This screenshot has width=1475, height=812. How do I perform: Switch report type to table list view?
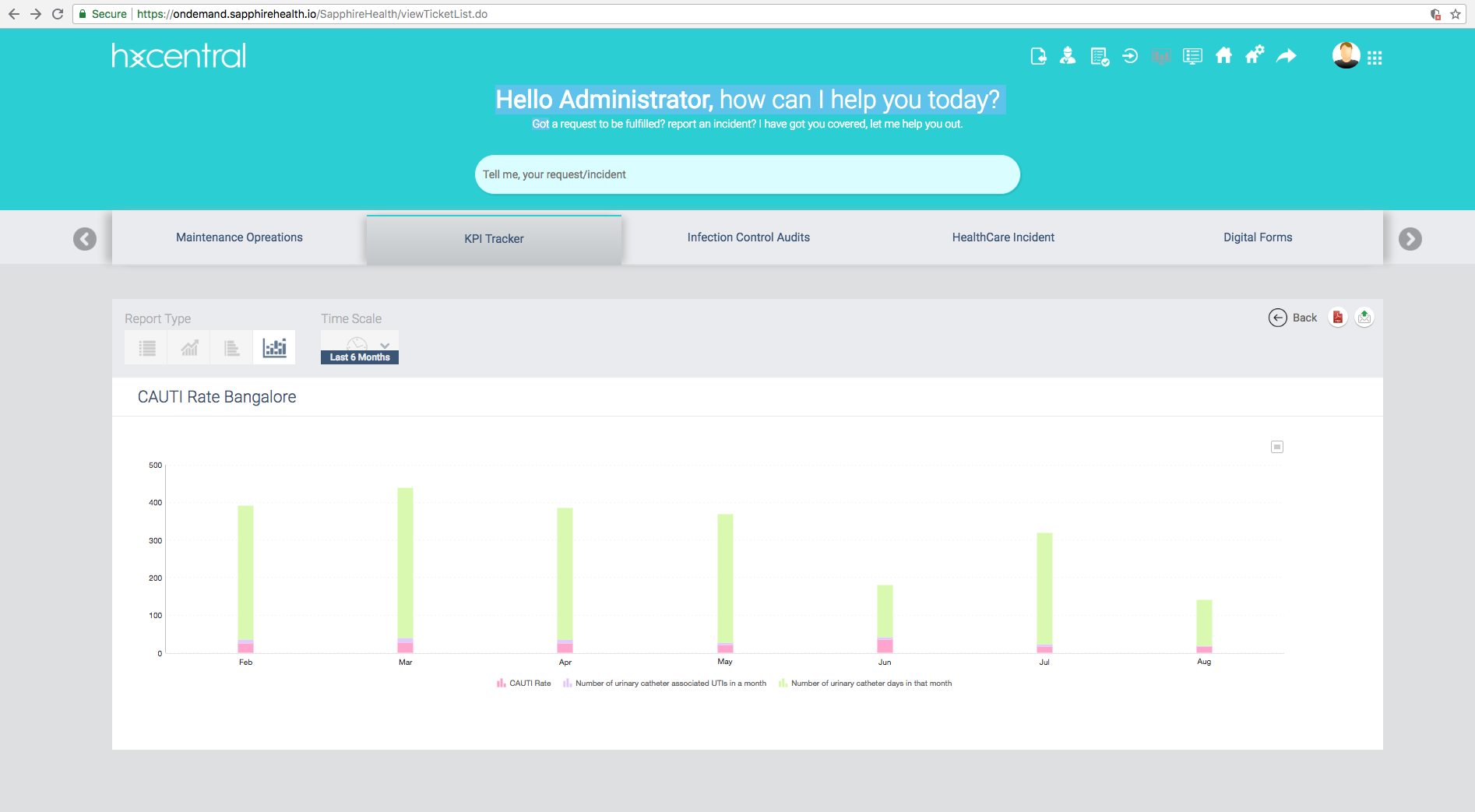click(x=146, y=348)
